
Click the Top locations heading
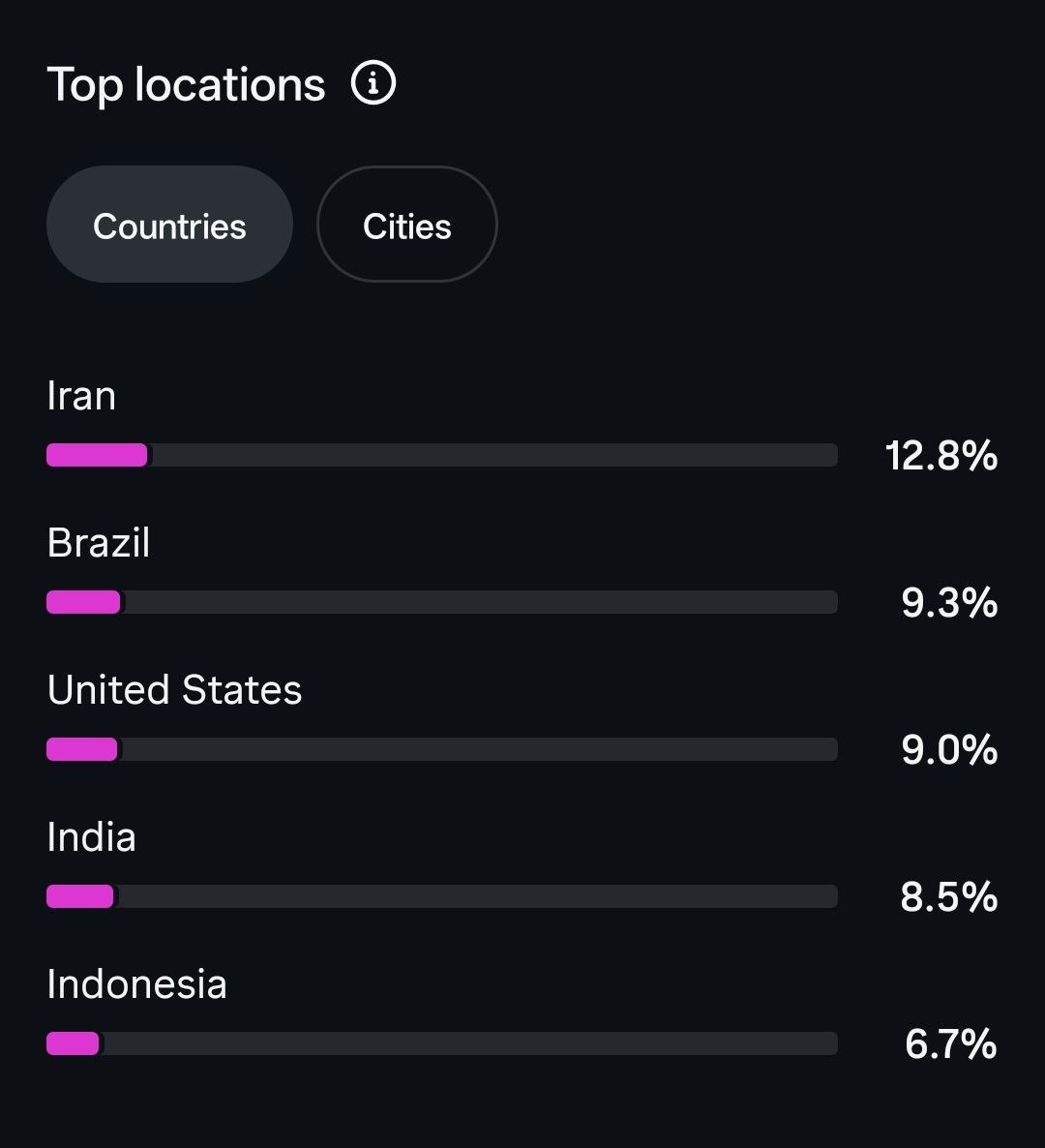point(186,85)
